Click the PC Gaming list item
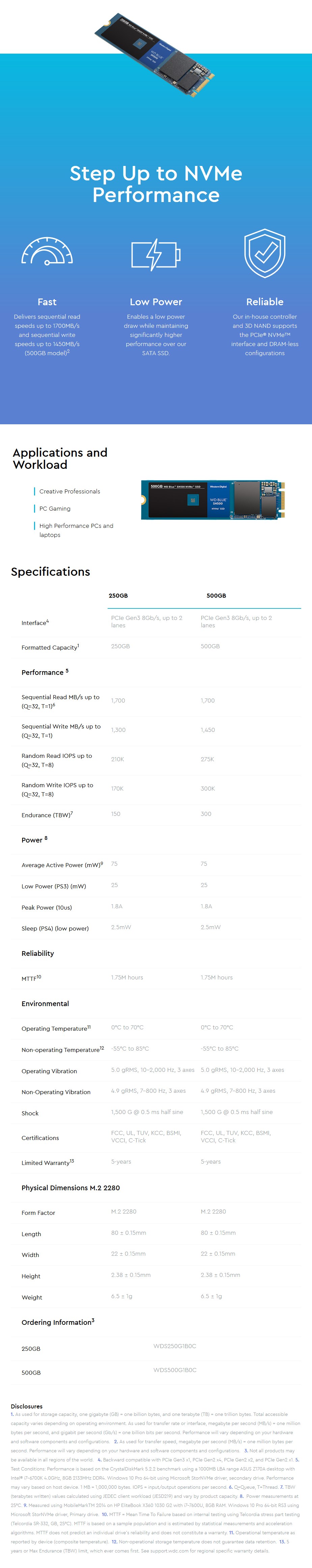 coord(55,508)
